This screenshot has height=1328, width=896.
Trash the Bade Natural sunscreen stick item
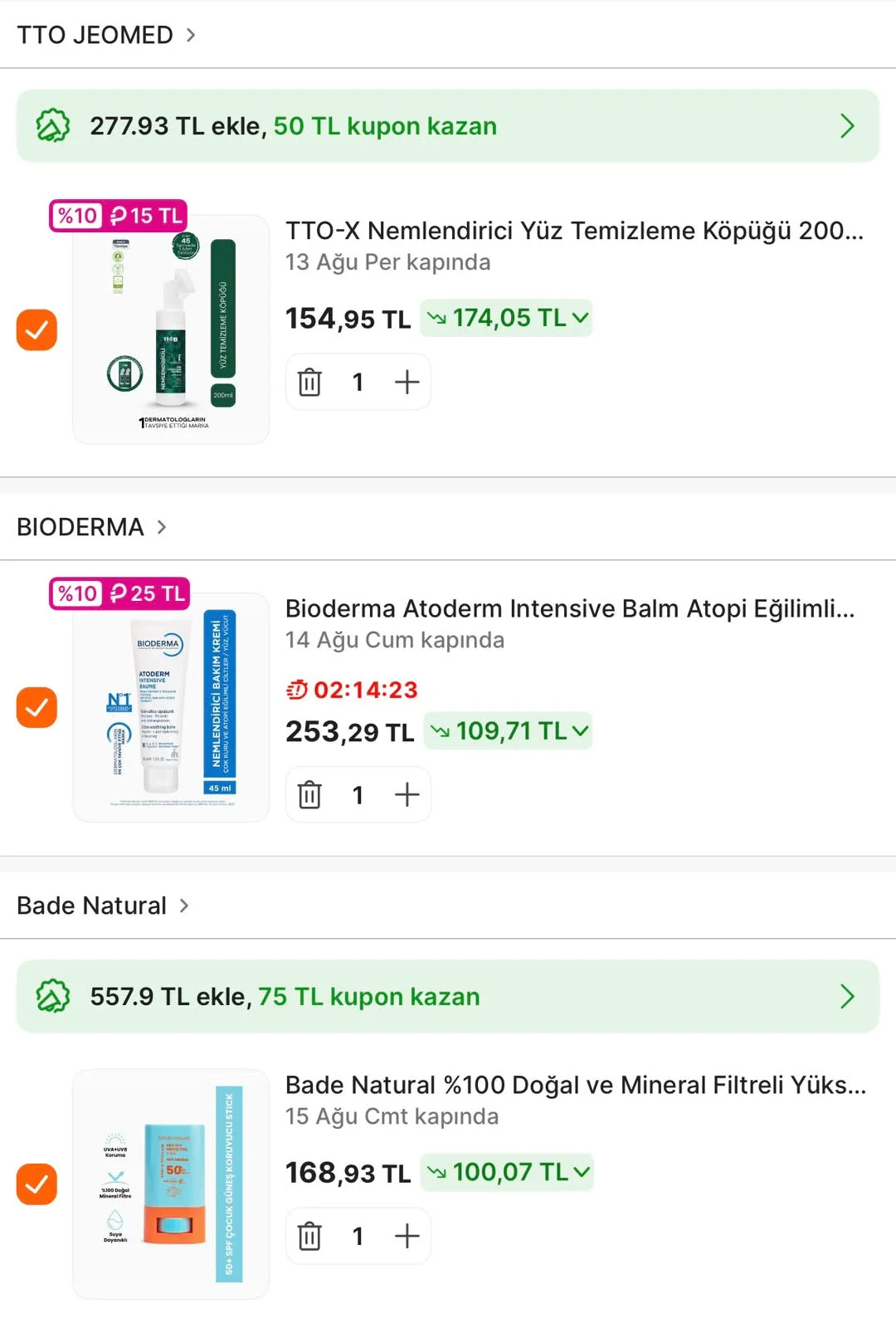coord(309,1236)
